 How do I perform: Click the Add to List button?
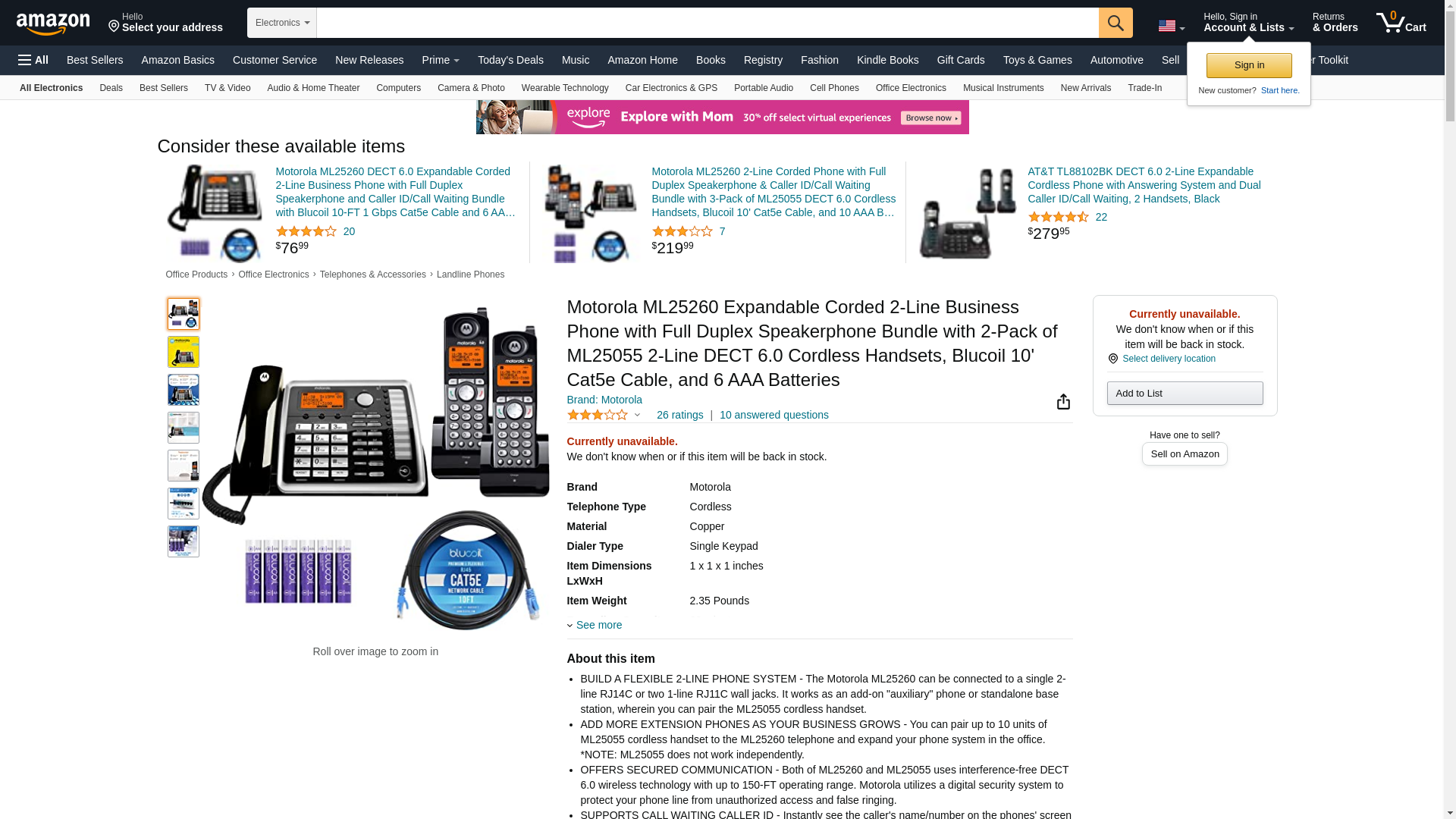point(1185,393)
